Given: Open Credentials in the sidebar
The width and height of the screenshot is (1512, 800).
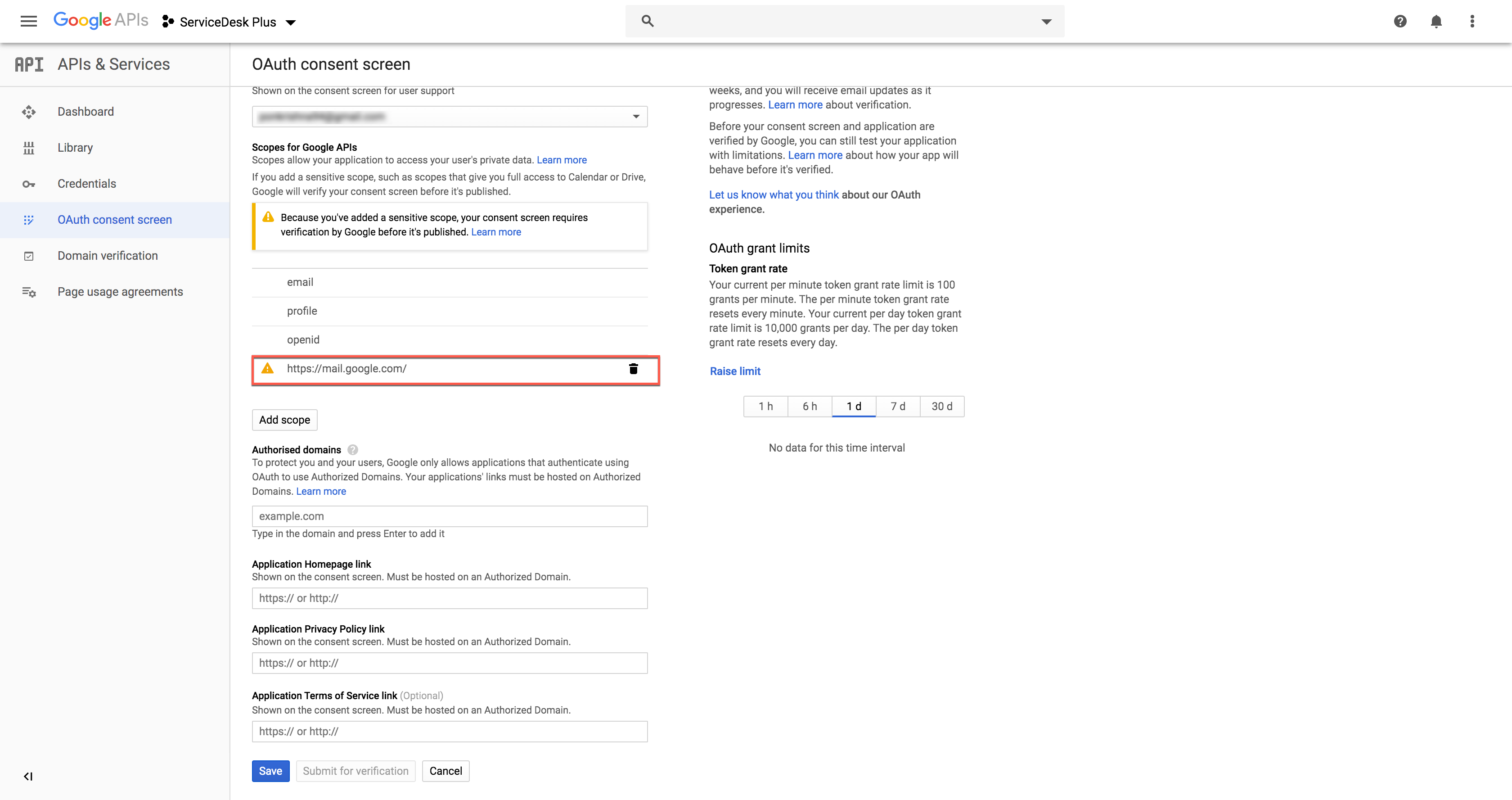Looking at the screenshot, I should click(87, 184).
